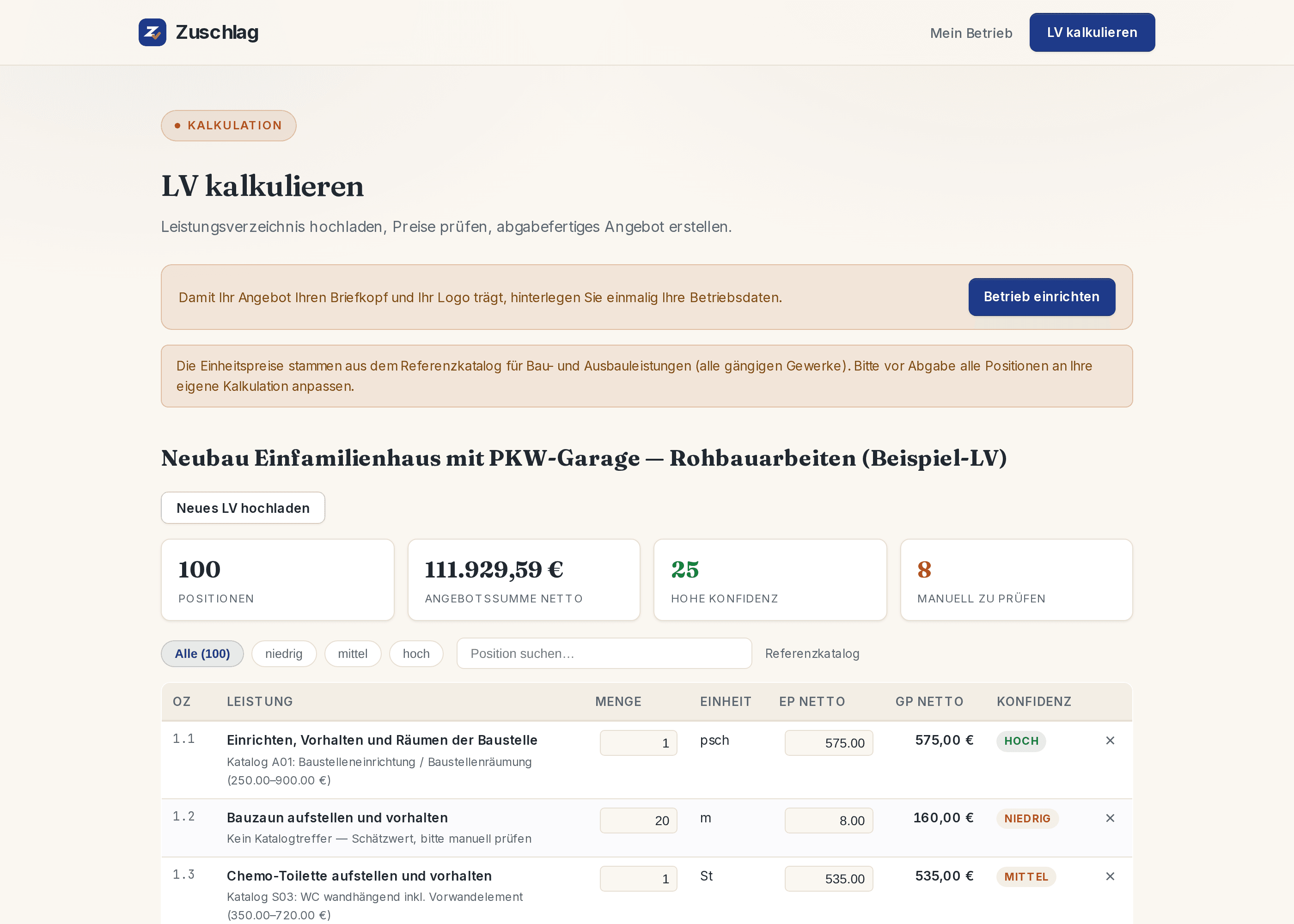Edit the Menge field for Chemo-Toilette
1294x924 pixels.
639,879
